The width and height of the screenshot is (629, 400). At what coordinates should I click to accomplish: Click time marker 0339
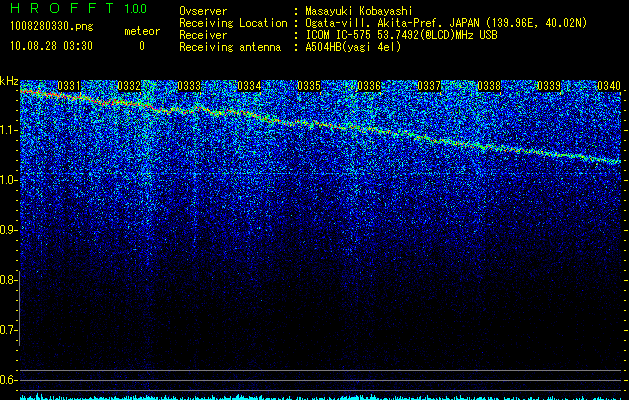pyautogui.click(x=549, y=86)
